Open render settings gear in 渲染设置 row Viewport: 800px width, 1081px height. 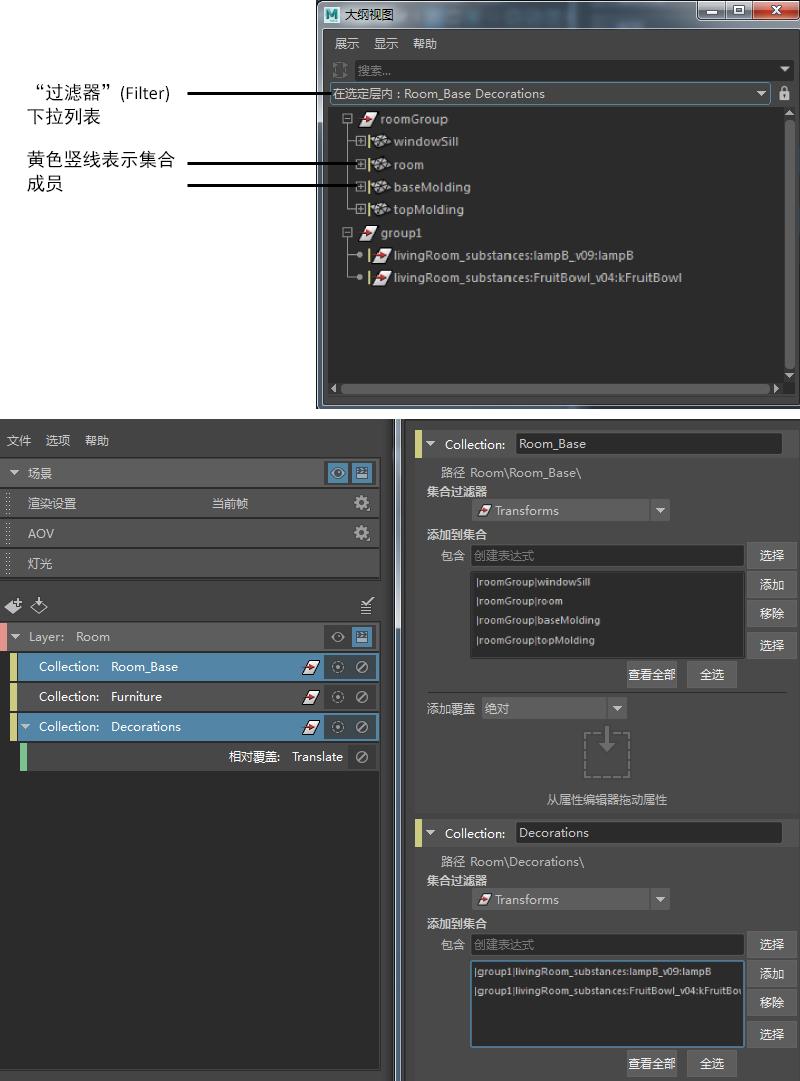pos(361,503)
